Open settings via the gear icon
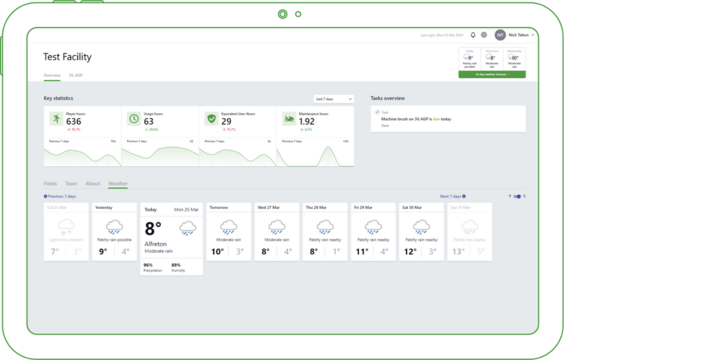 [484, 35]
